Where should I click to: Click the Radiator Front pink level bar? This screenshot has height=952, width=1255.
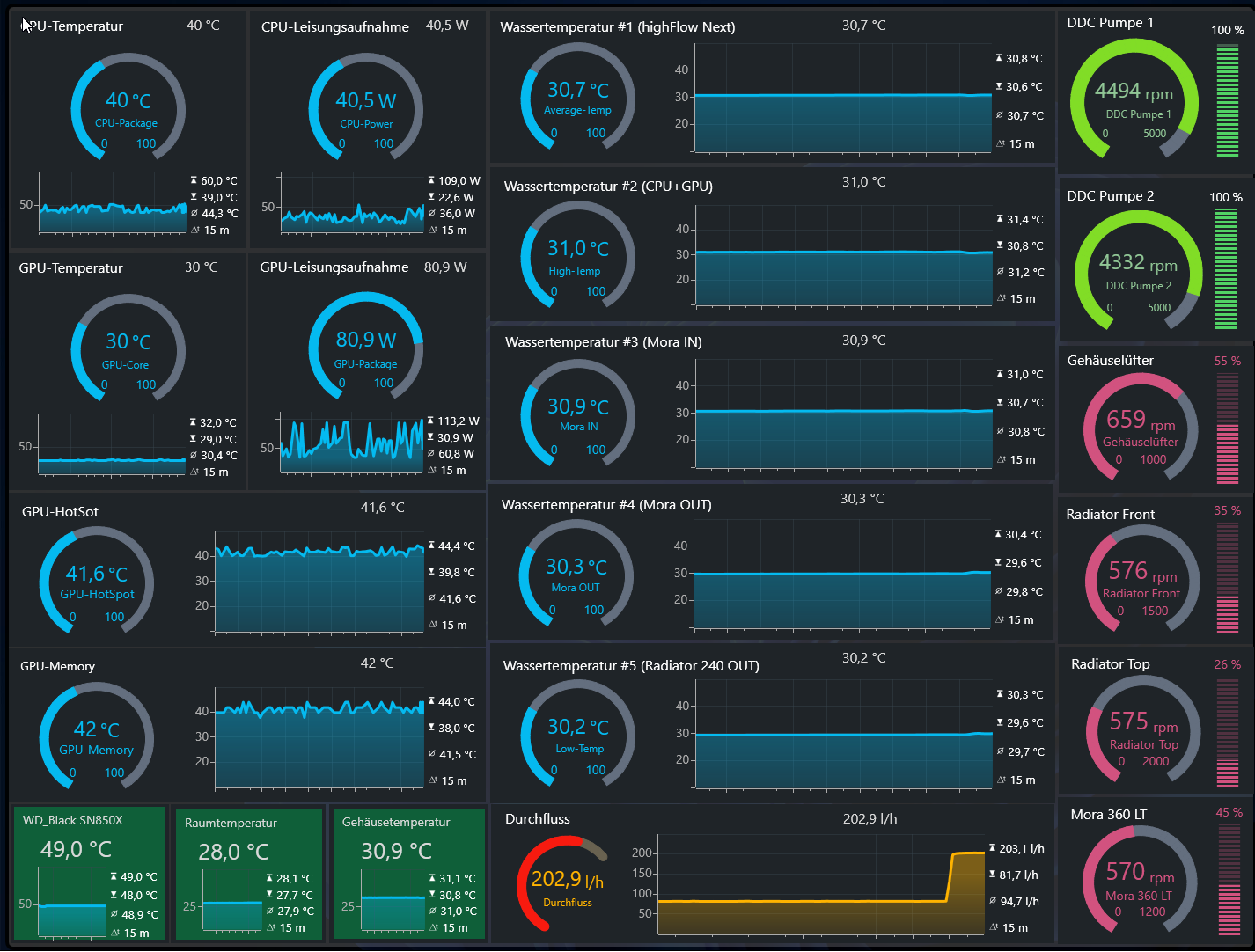tap(1228, 579)
